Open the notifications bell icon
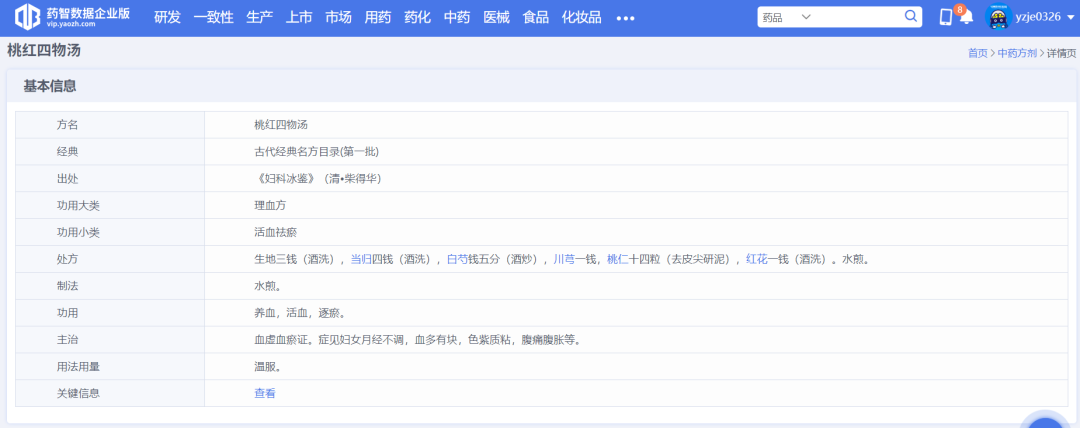The width and height of the screenshot is (1080, 428). 966,17
